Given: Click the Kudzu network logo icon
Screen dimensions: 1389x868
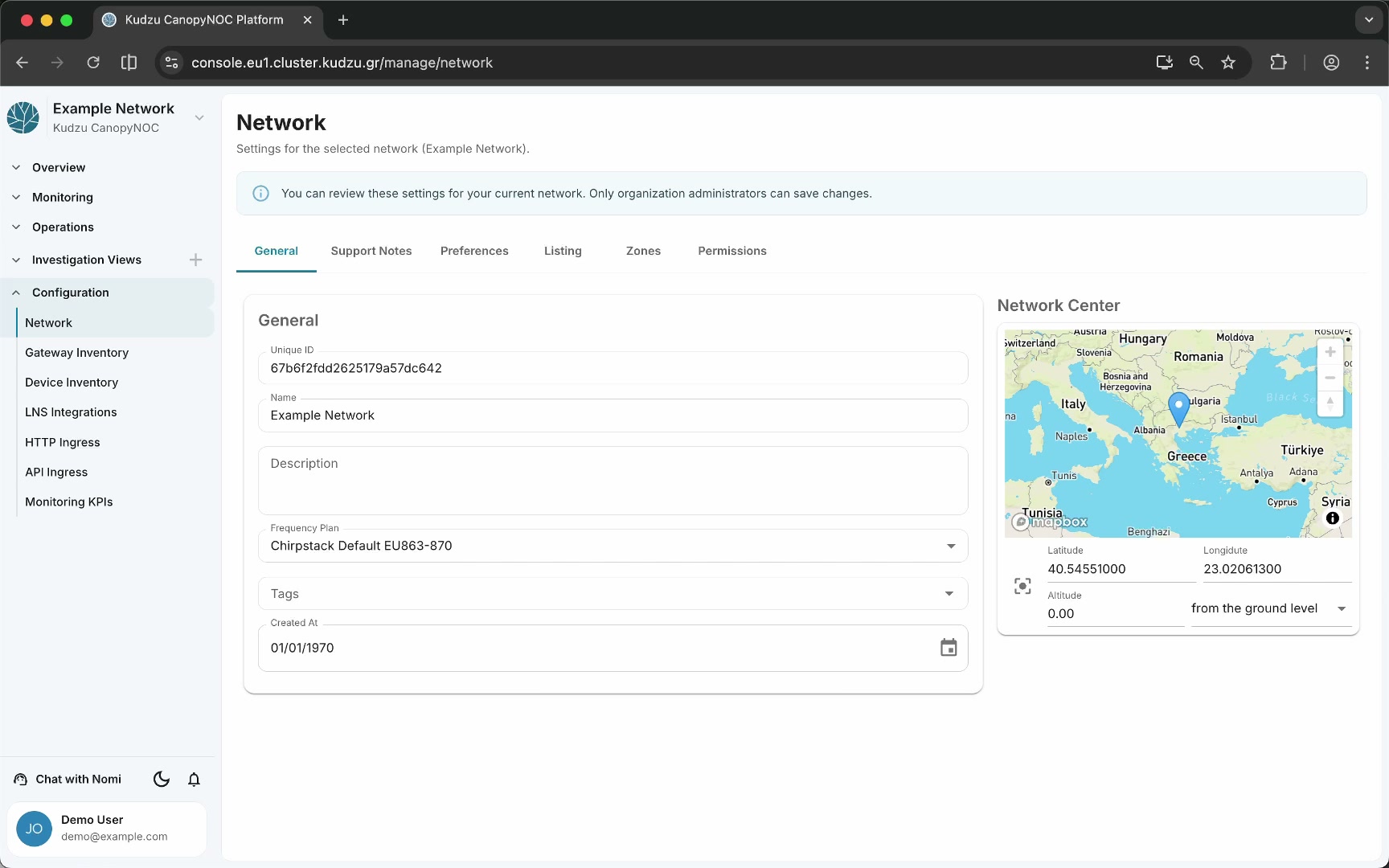Looking at the screenshot, I should 23,117.
